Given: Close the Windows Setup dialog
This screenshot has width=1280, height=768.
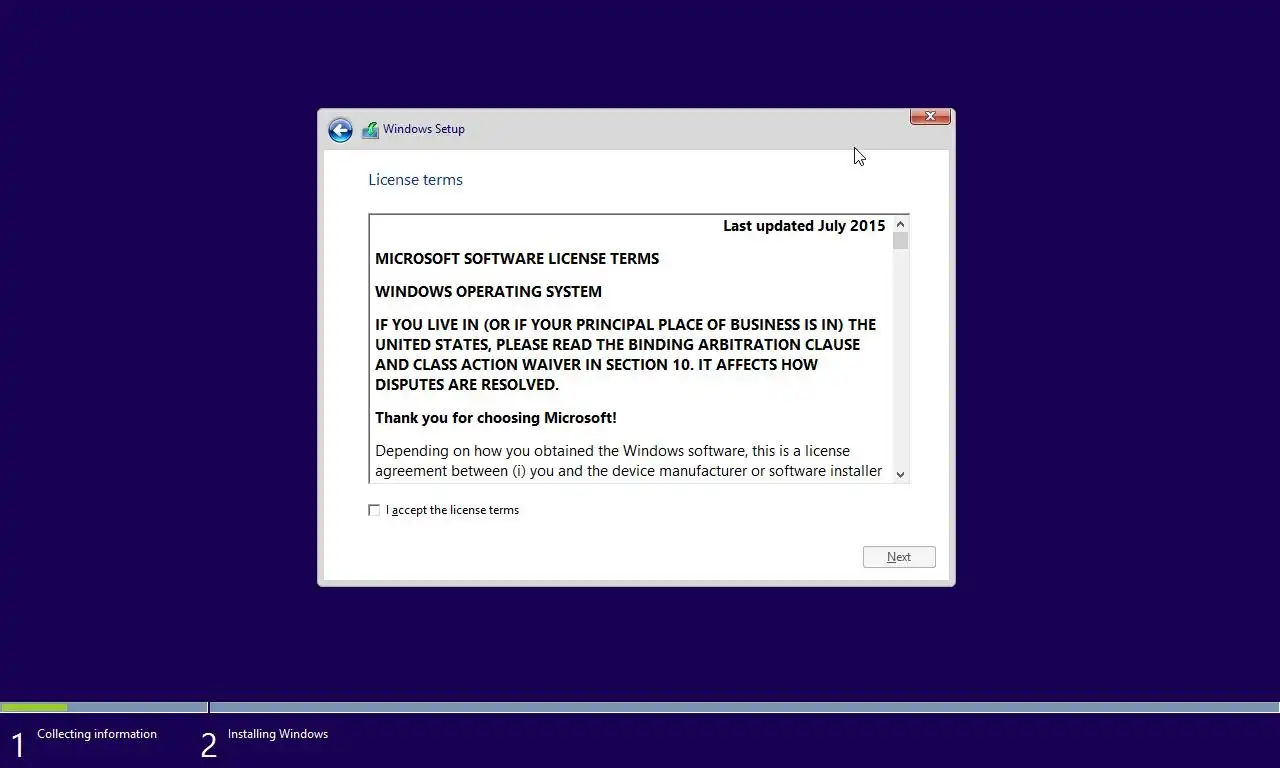Looking at the screenshot, I should coord(930,116).
